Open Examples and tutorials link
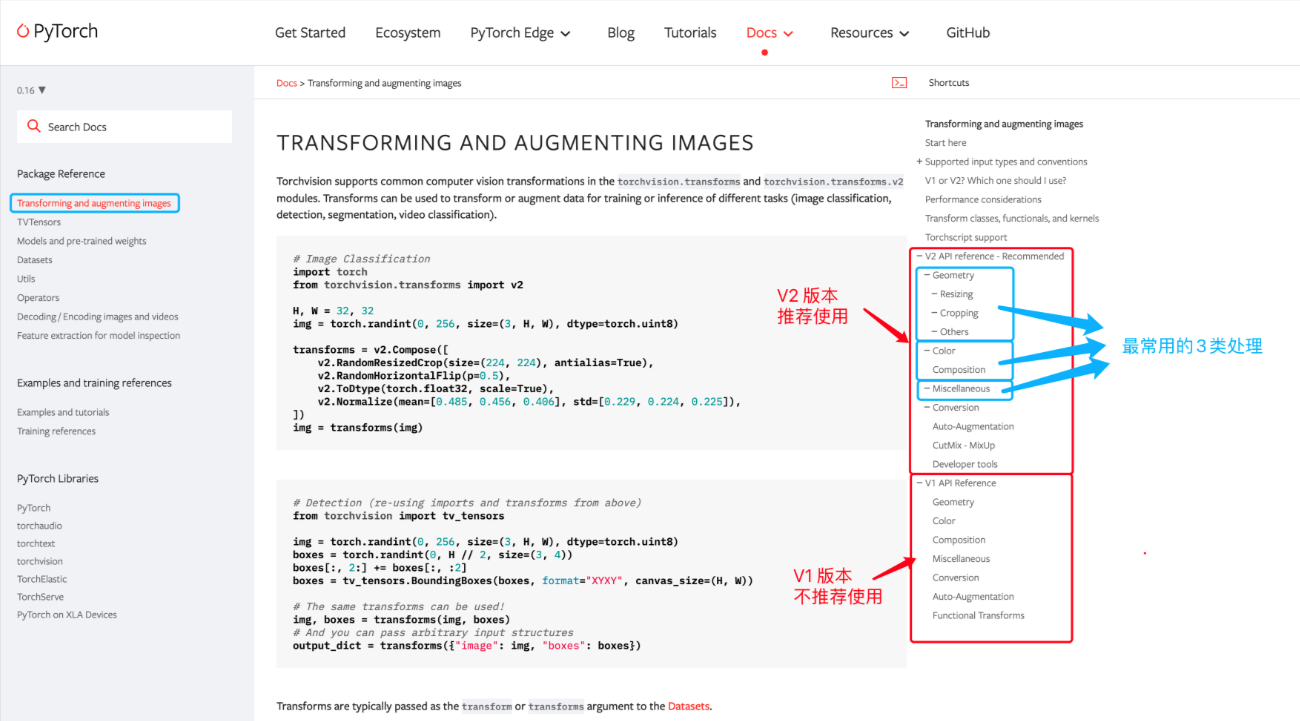Viewport: 1300px width, 721px height. click(x=63, y=412)
